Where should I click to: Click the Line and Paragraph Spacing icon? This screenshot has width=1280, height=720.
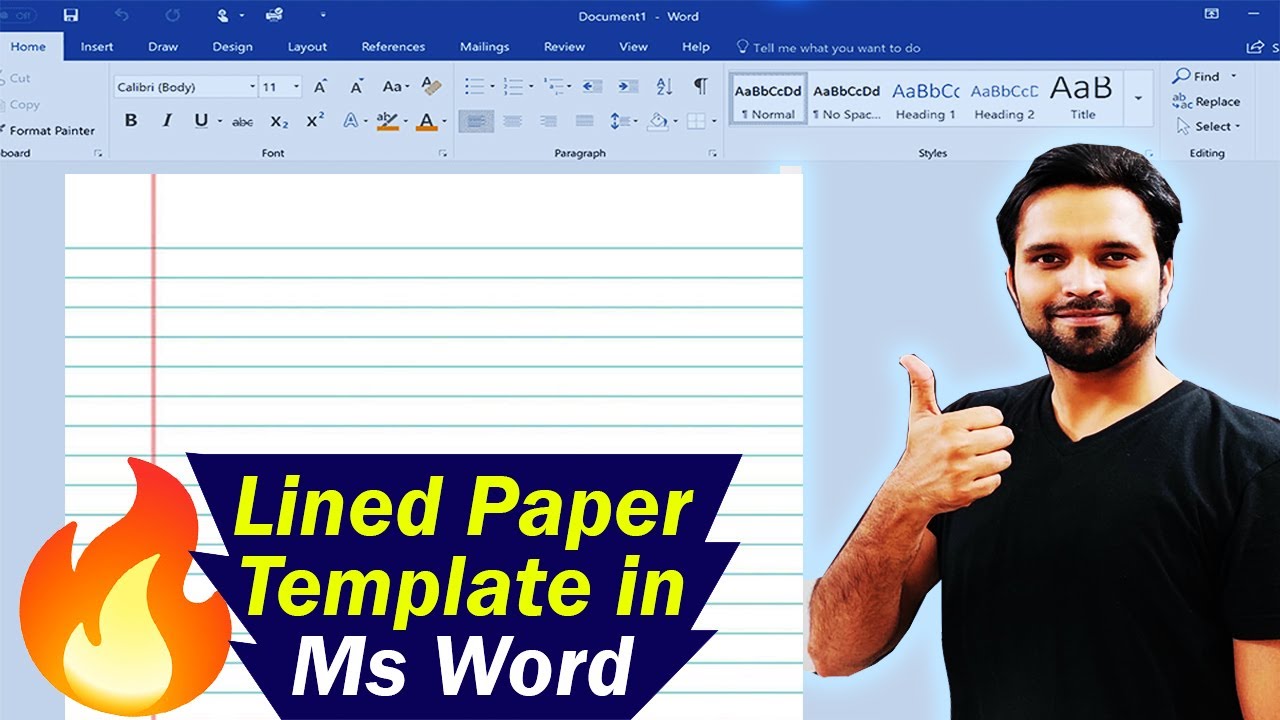619,121
